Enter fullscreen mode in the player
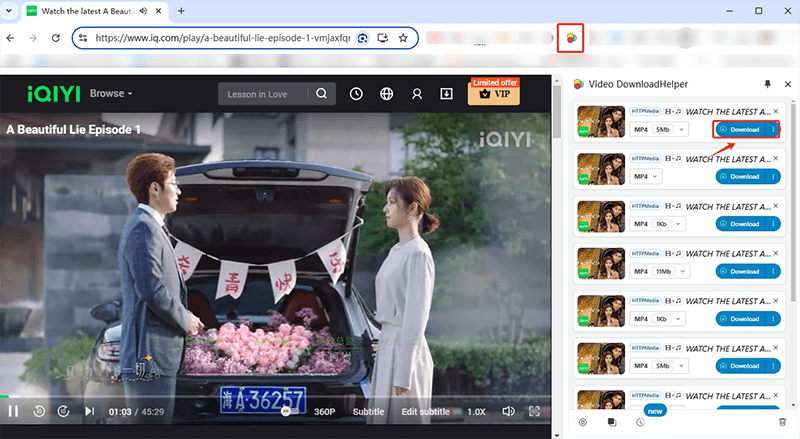800x439 pixels. (534, 411)
